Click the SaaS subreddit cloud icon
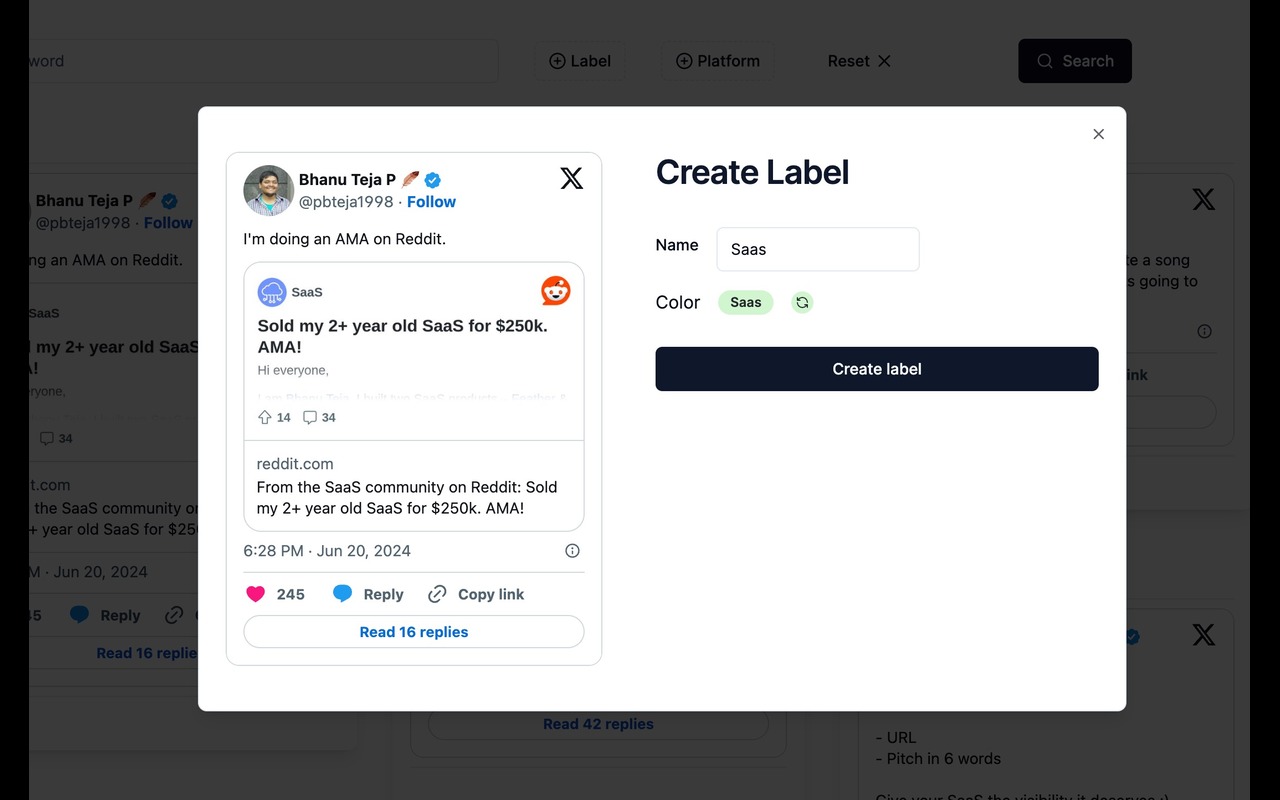This screenshot has width=1280, height=800. coord(272,292)
